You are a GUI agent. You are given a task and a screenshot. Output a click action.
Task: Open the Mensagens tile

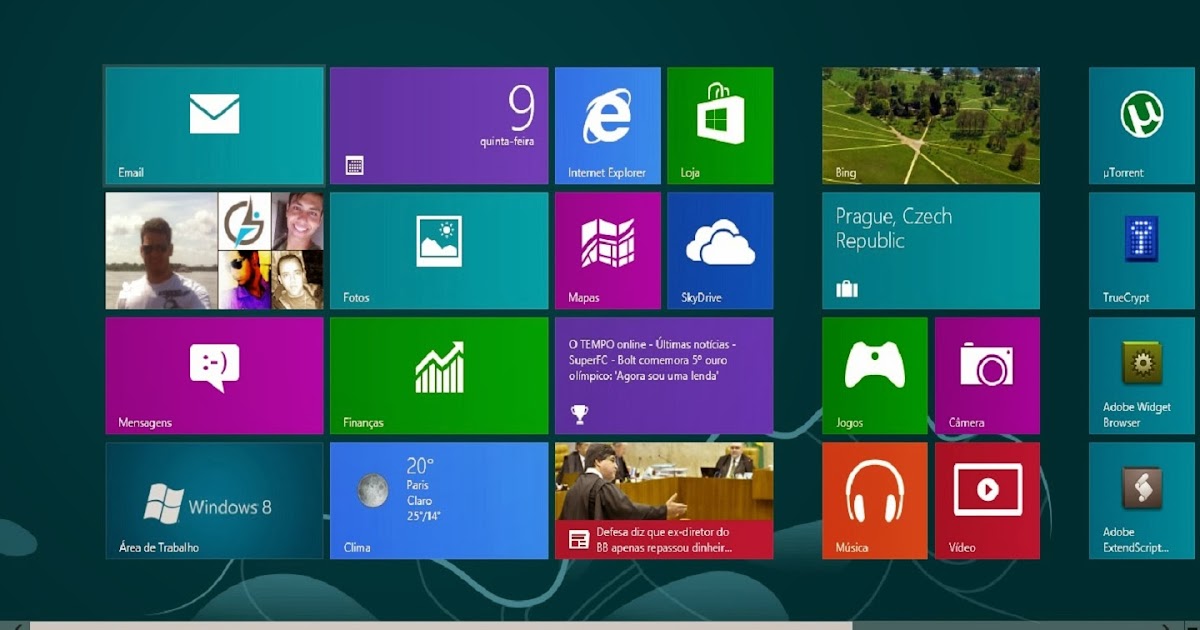214,376
